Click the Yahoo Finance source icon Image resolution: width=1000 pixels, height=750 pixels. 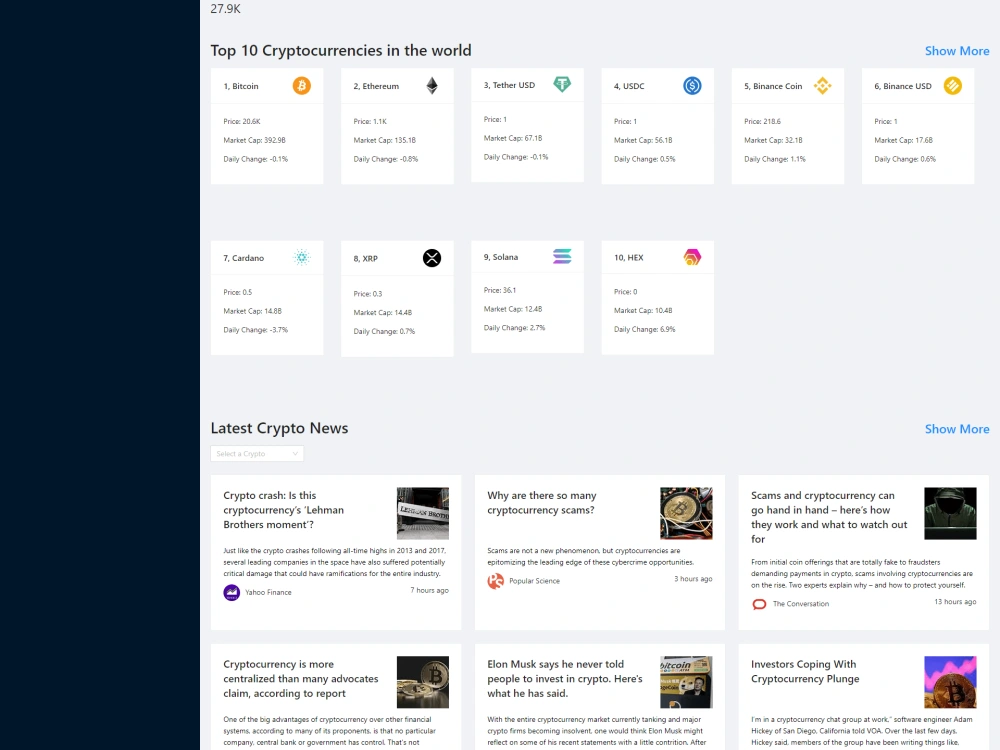coord(232,592)
